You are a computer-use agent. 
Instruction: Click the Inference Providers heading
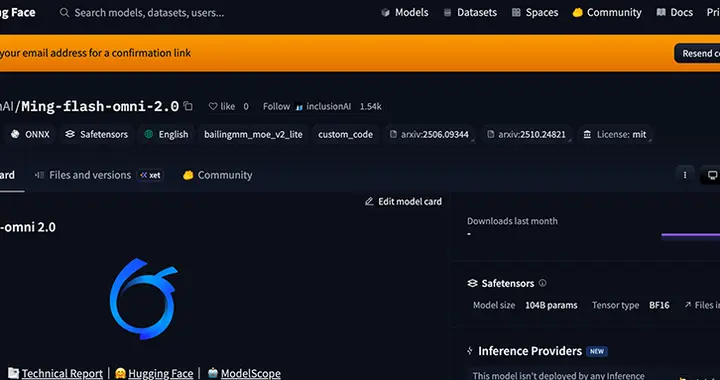point(530,351)
